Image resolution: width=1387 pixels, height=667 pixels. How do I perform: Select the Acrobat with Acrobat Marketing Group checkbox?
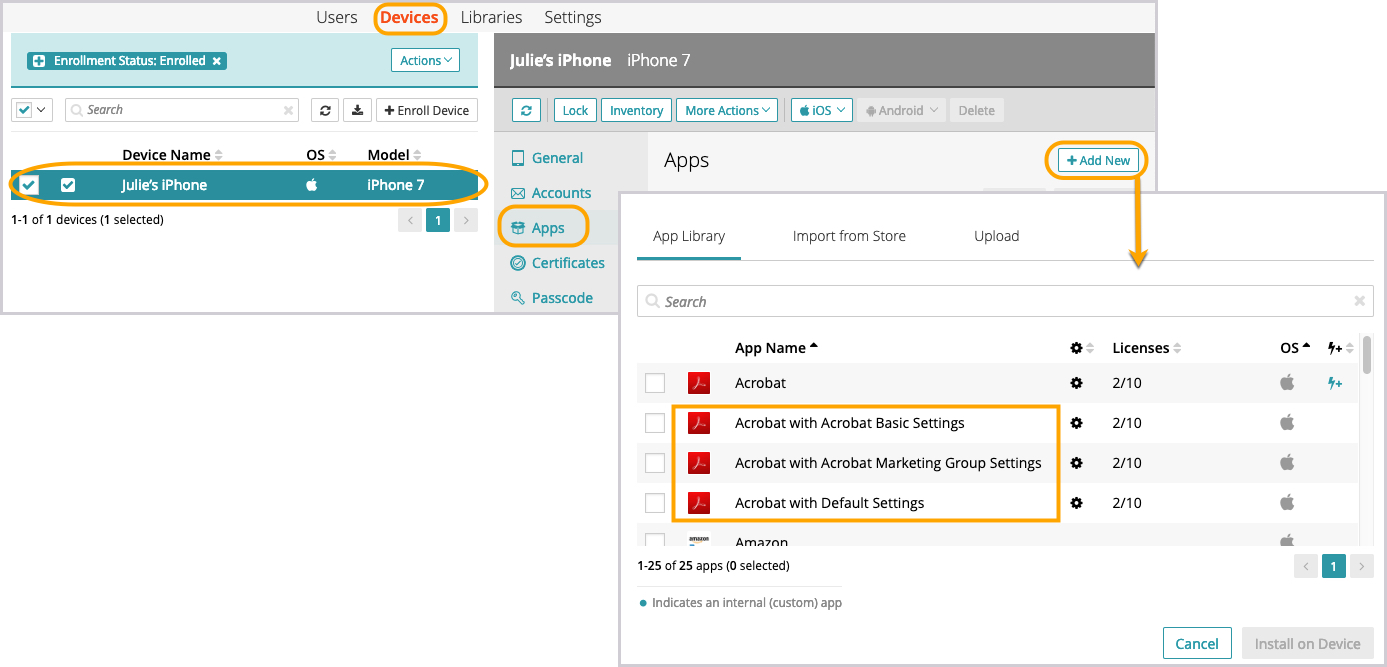coord(654,463)
